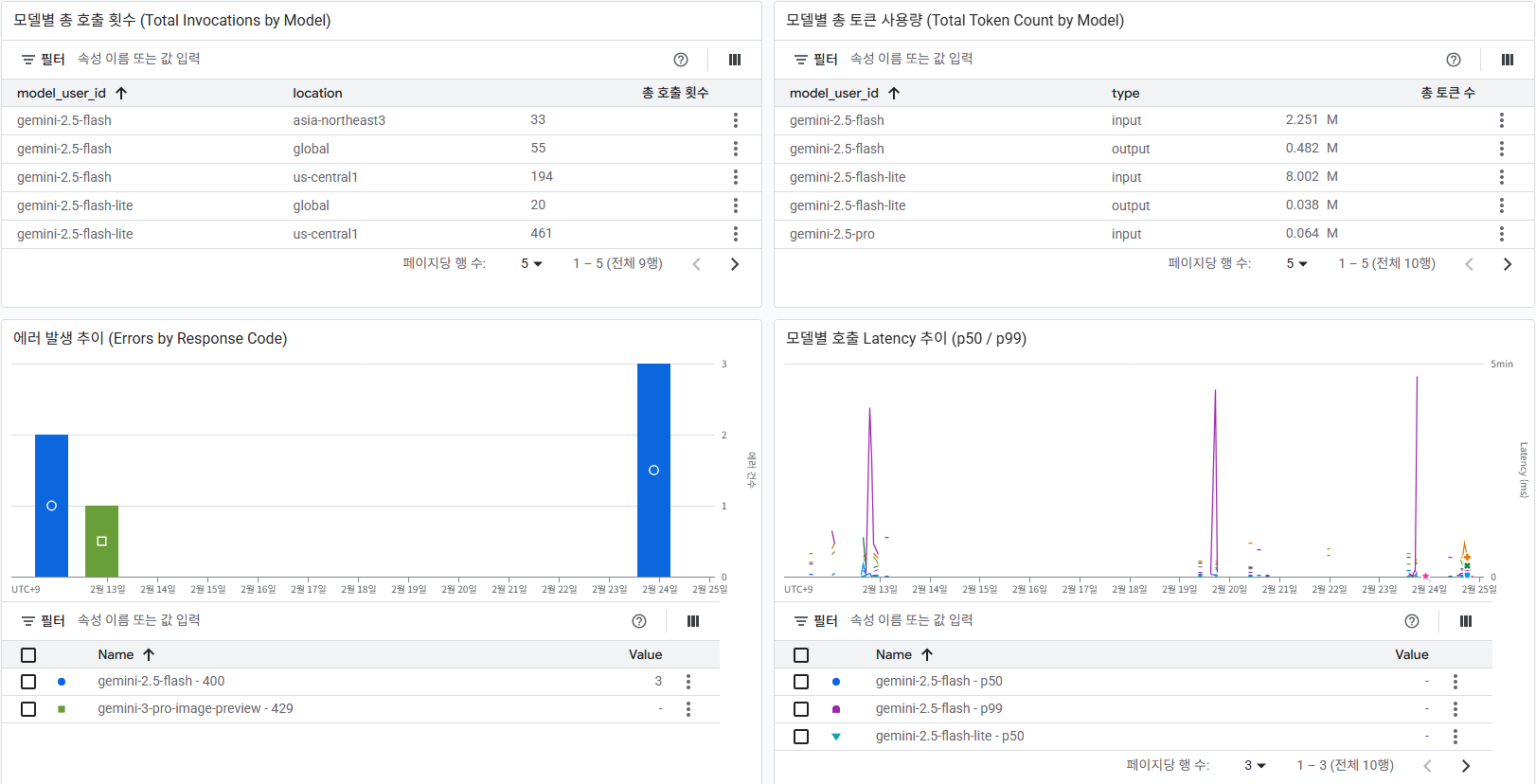1536x784 pixels.
Task: Open more options for gemini-2.5-flash us-central1 row
Action: coord(736,177)
